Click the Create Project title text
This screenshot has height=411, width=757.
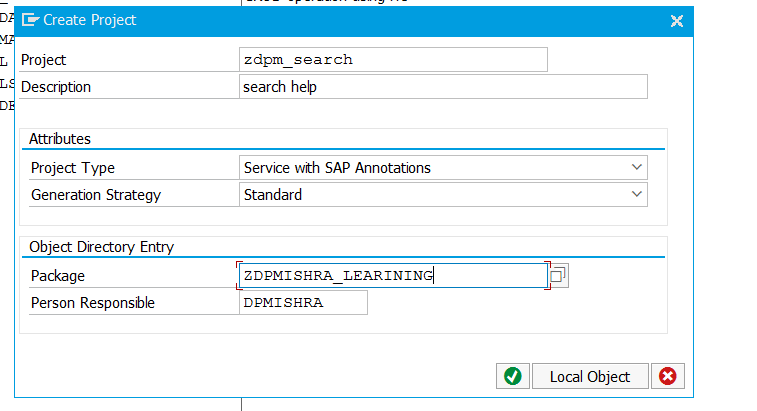click(x=90, y=20)
